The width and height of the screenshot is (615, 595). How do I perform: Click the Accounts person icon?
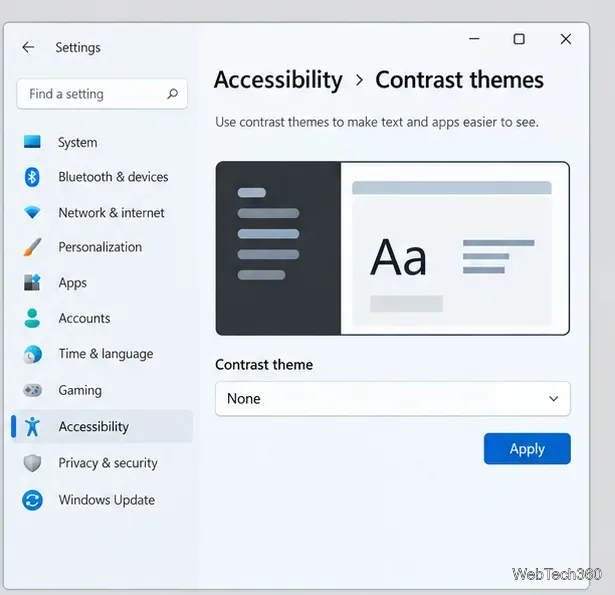(32, 318)
